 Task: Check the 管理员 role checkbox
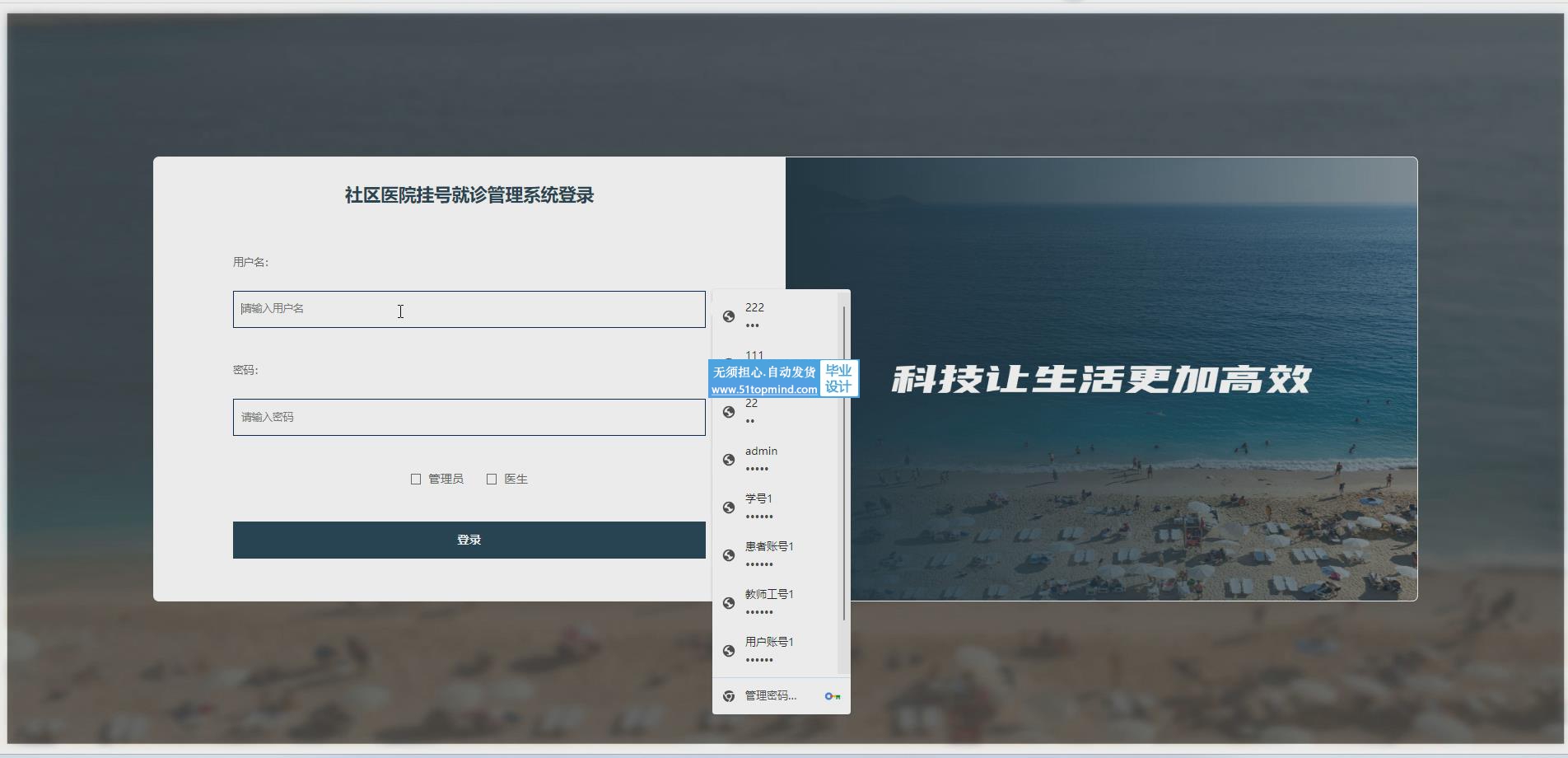(416, 480)
